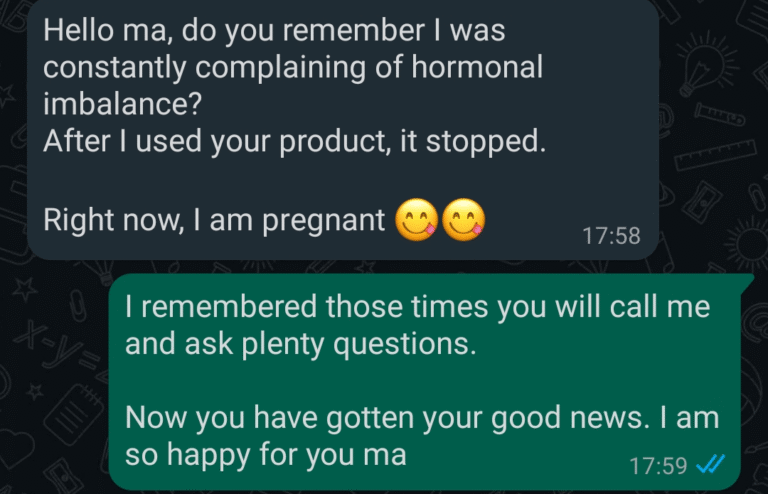Click "I remembered those times" sent message line
This screenshot has height=494, width=768.
pos(416,307)
